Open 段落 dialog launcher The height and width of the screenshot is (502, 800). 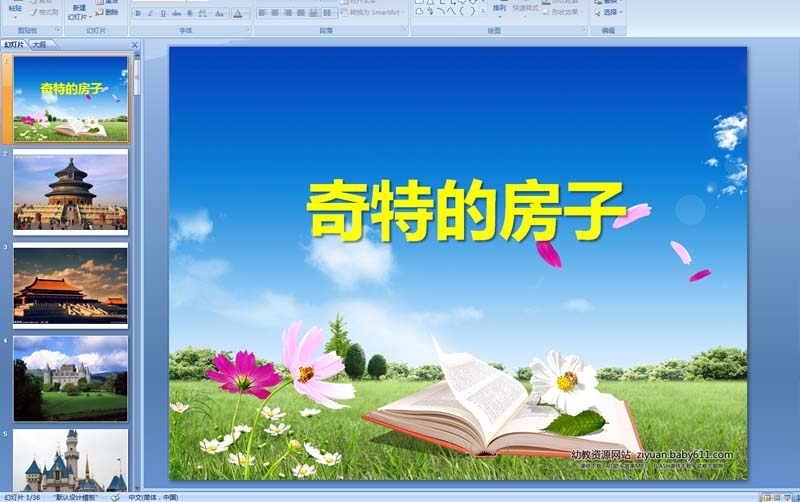(x=404, y=30)
